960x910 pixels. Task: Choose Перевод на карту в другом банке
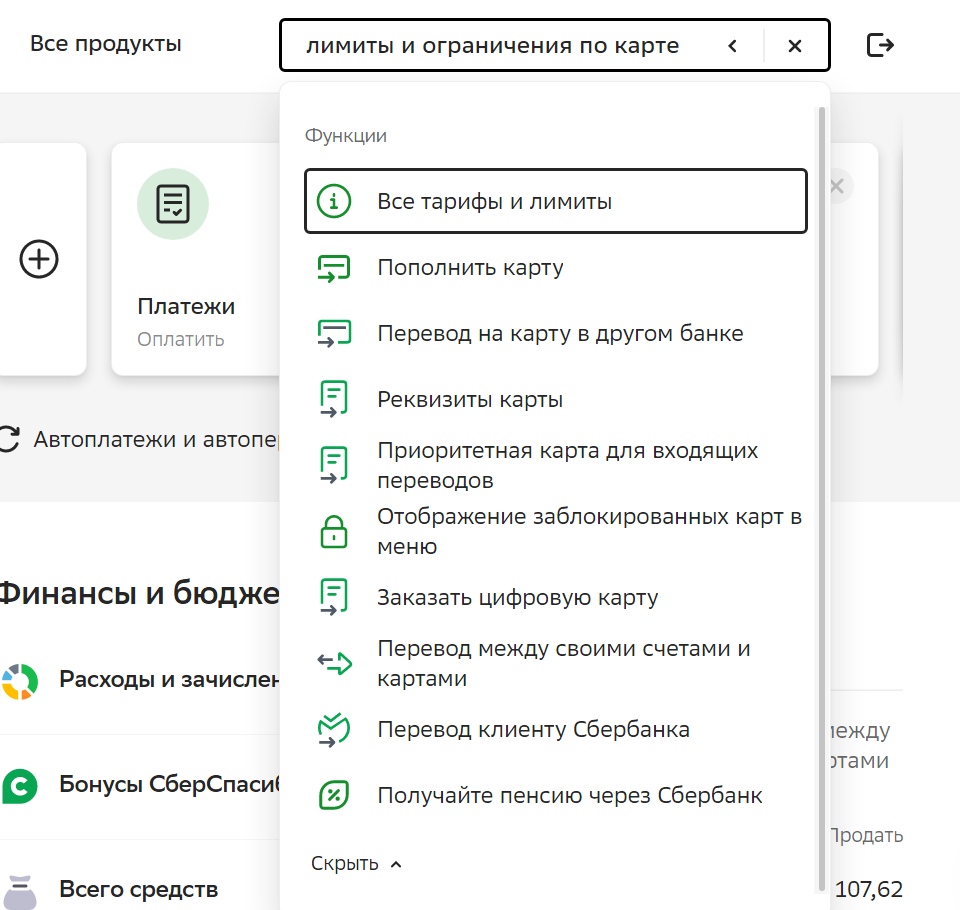pyautogui.click(x=560, y=333)
